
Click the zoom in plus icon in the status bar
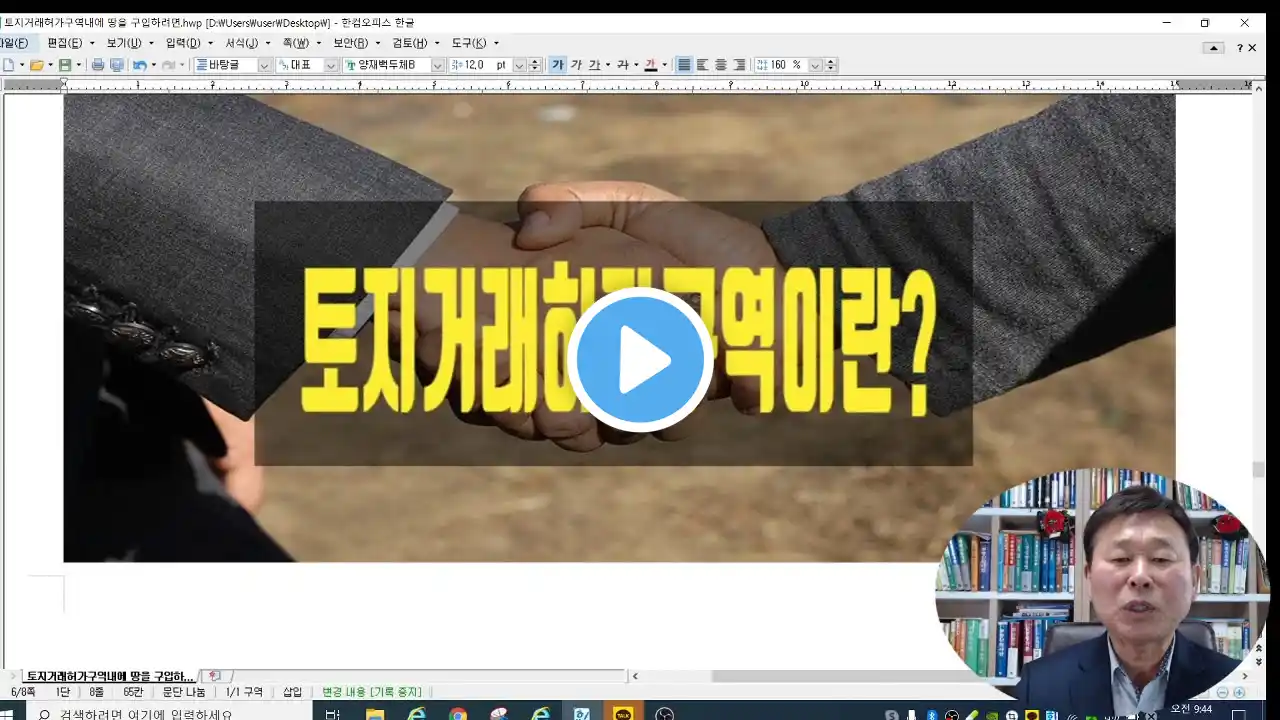pyautogui.click(x=1240, y=692)
